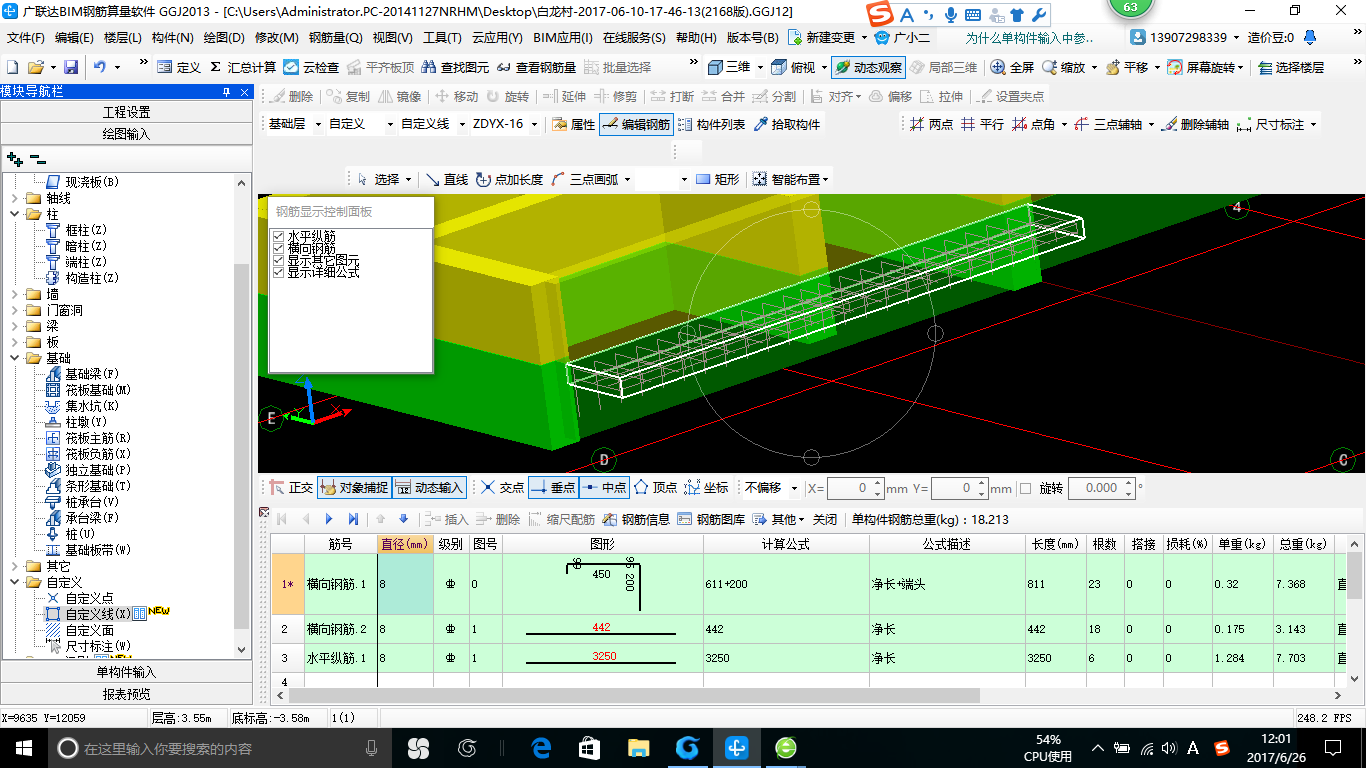Image resolution: width=1366 pixels, height=768 pixels.
Task: Click the 复制 copy tool
Action: click(x=347, y=97)
